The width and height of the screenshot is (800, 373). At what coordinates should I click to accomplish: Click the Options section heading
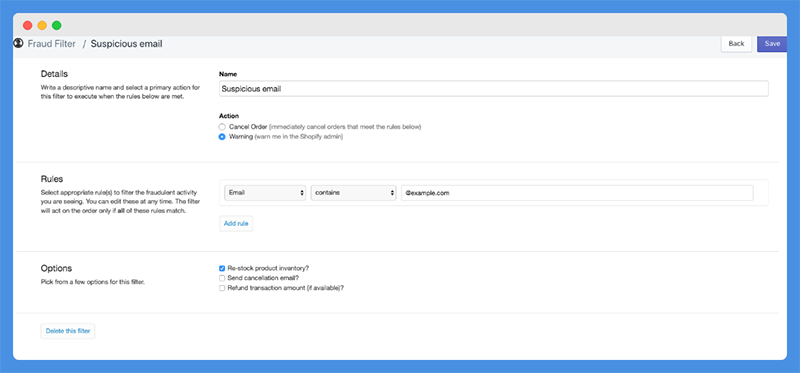pyautogui.click(x=56, y=268)
